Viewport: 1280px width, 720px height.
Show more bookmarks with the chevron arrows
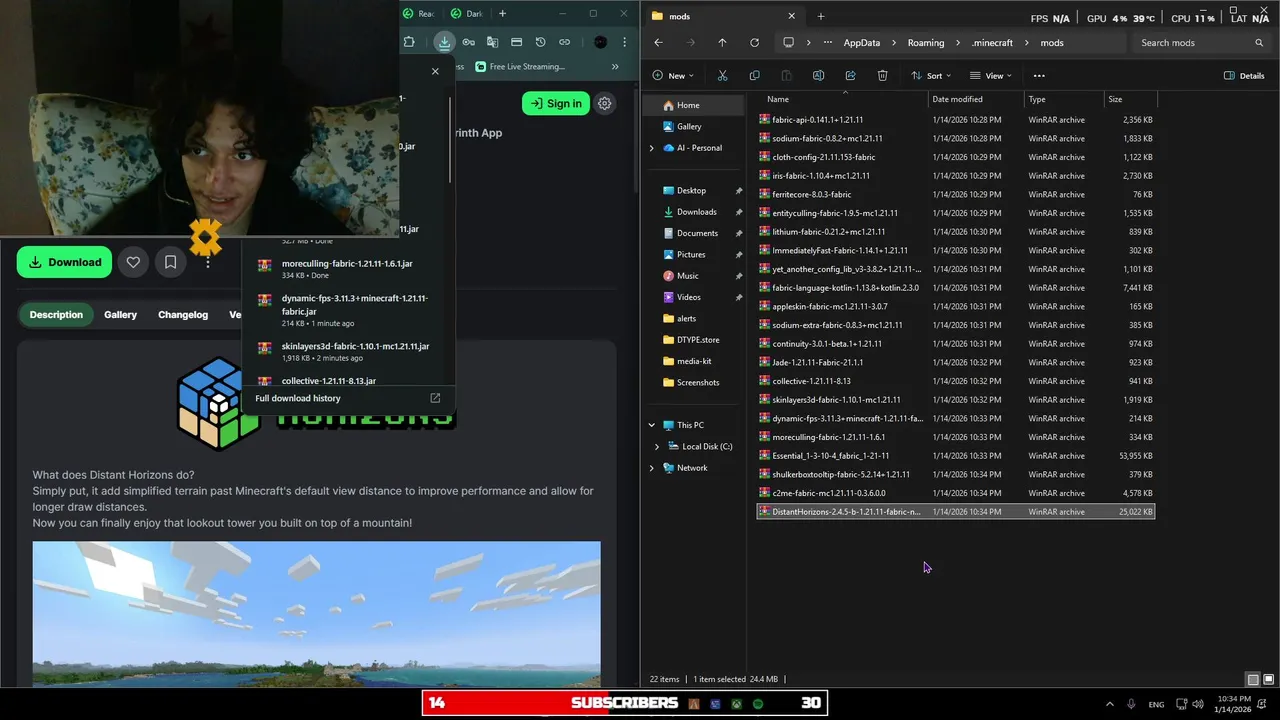pos(615,67)
